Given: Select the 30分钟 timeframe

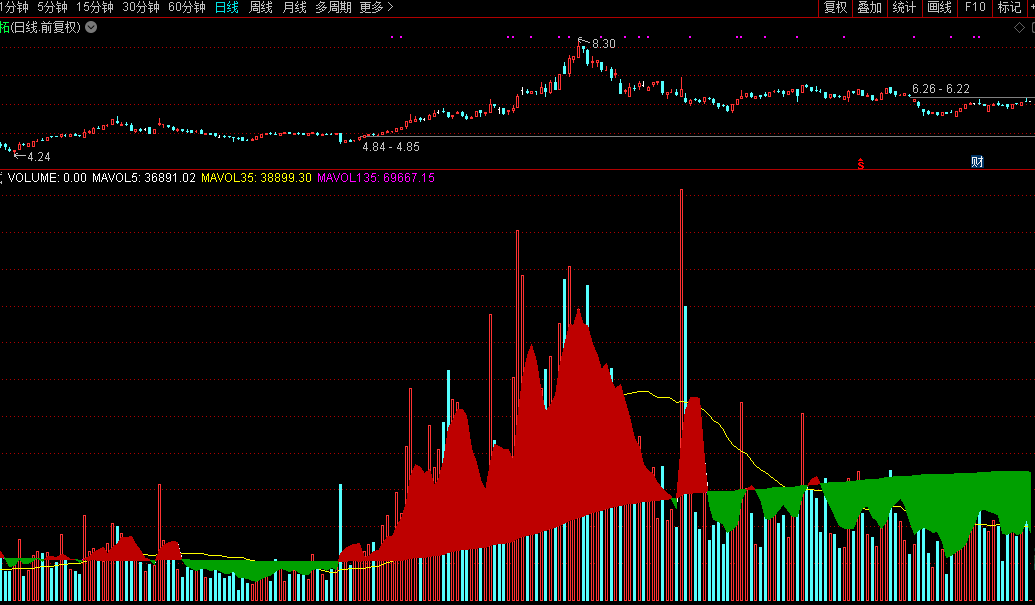Looking at the screenshot, I should click(141, 8).
